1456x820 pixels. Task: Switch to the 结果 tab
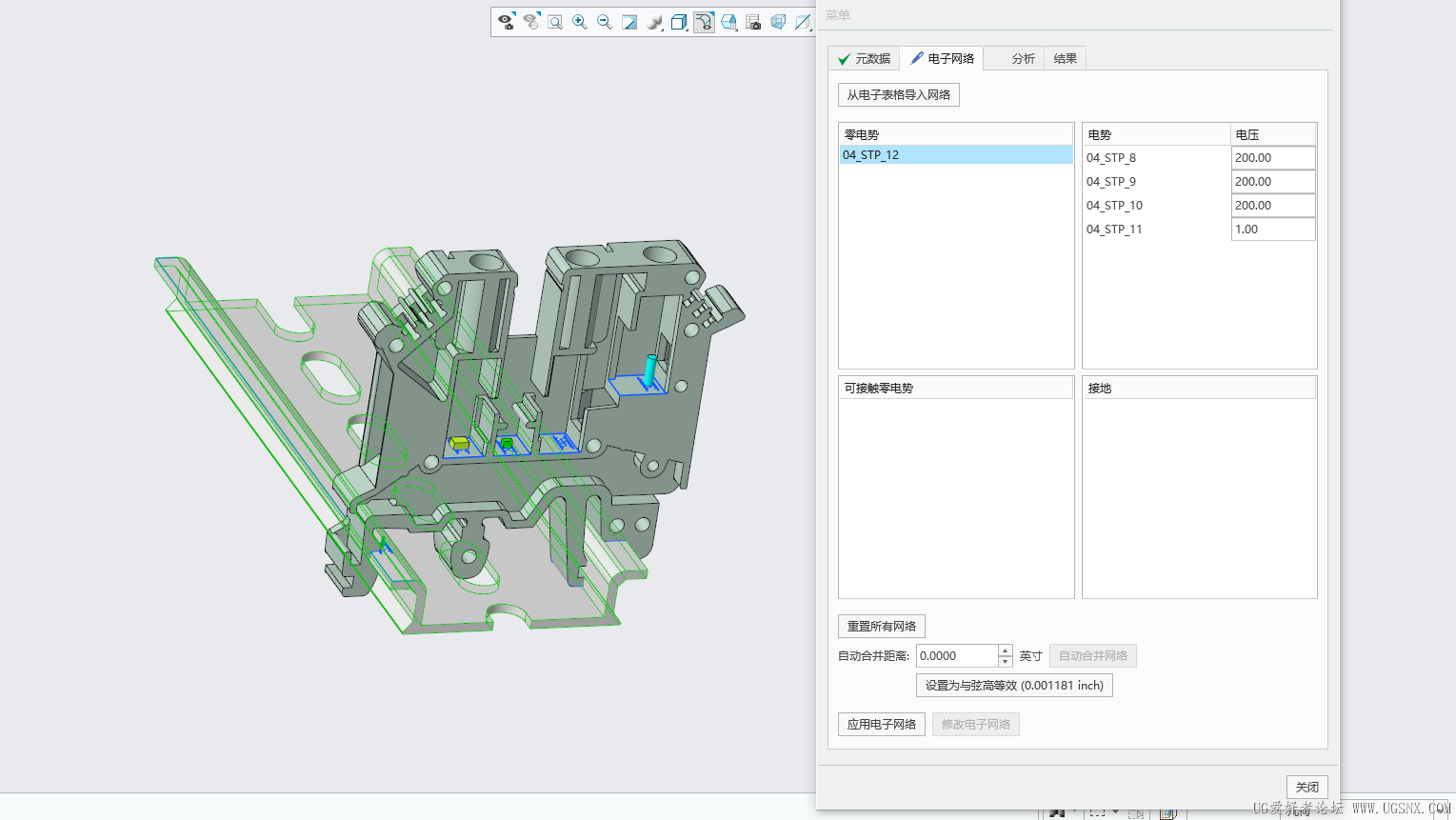point(1065,59)
